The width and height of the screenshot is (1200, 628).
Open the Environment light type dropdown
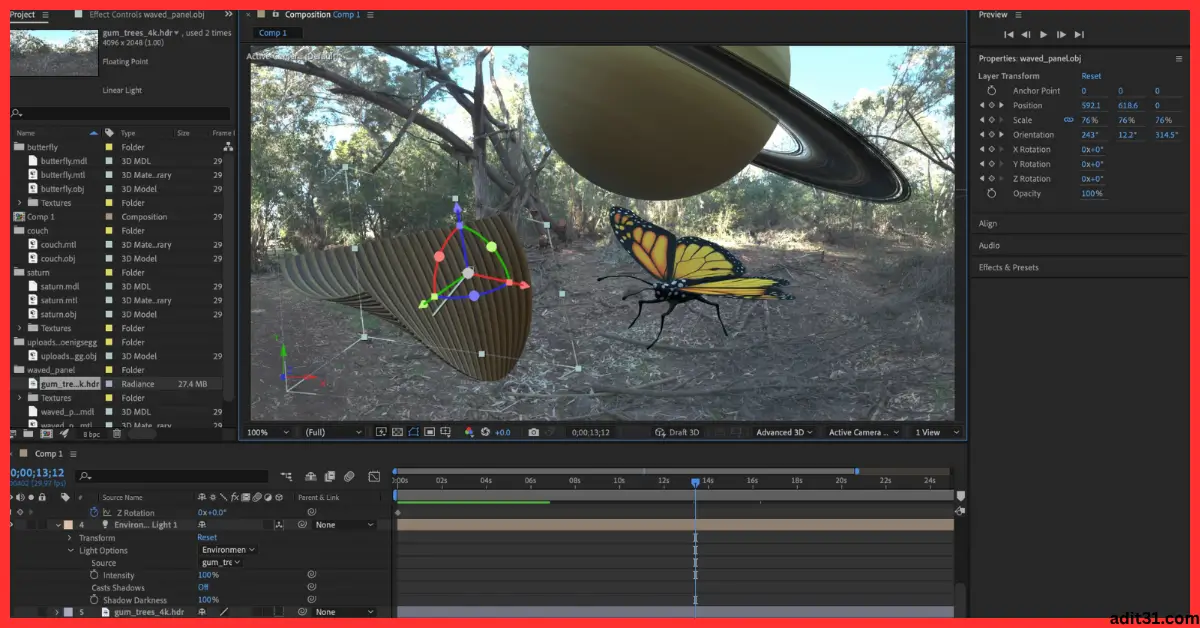[x=229, y=550]
